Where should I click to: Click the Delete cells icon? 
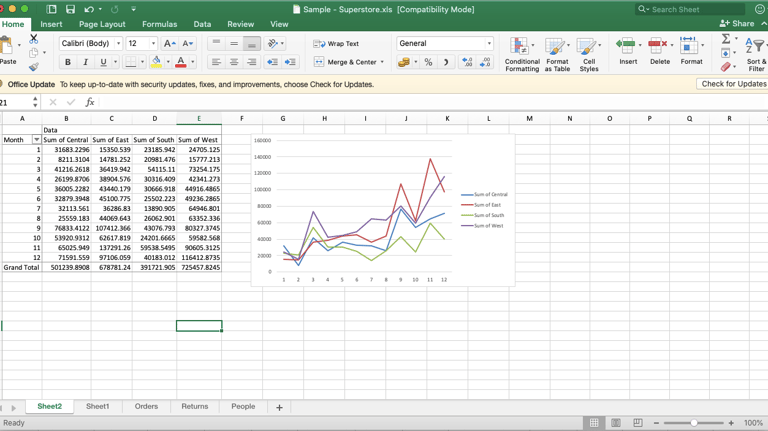(657, 46)
